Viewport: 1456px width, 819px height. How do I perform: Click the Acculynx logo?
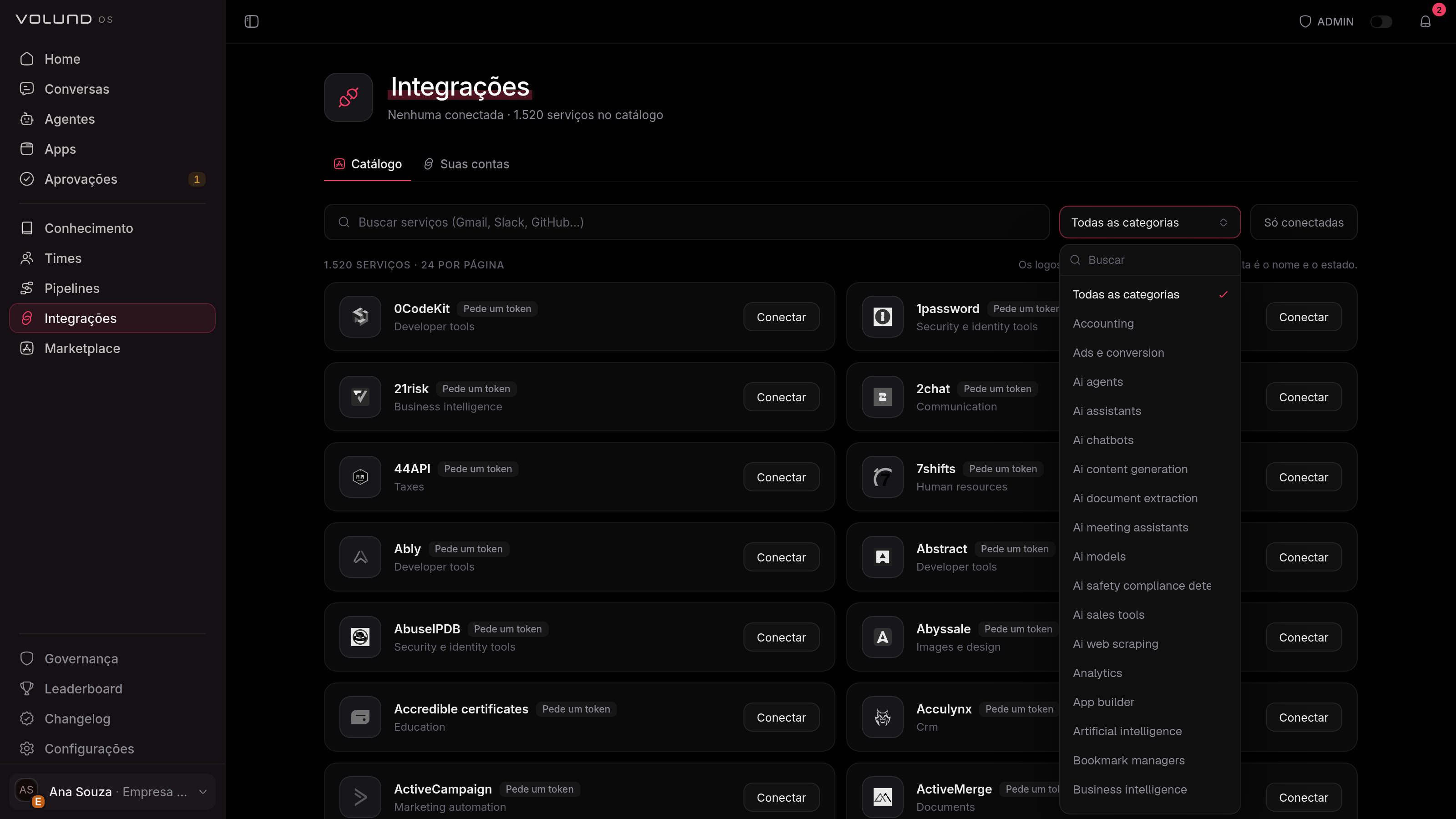882,717
